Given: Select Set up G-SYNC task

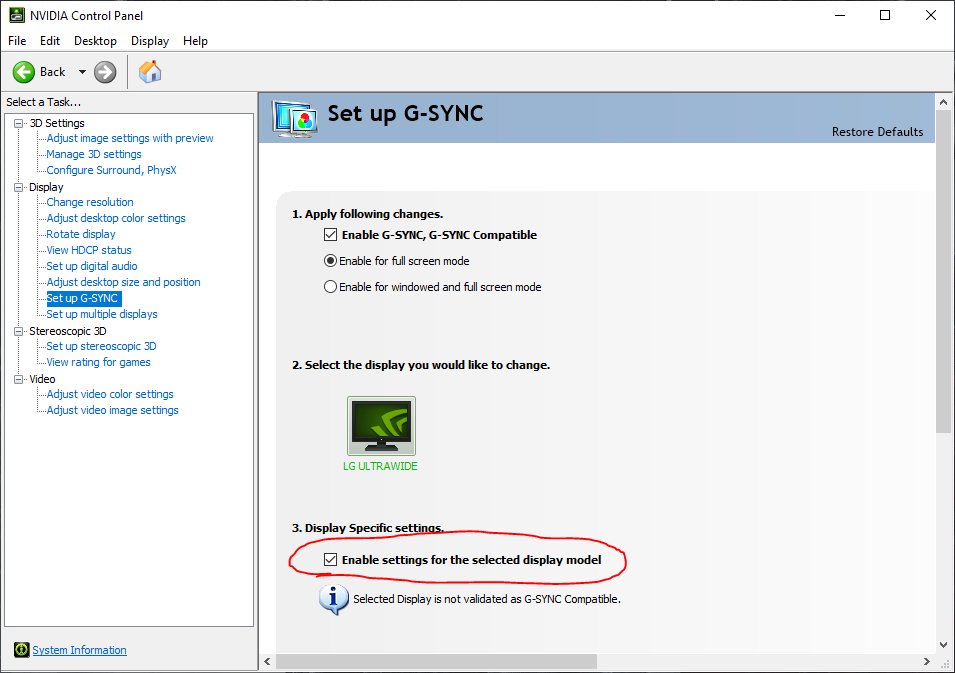Looking at the screenshot, I should [x=83, y=298].
